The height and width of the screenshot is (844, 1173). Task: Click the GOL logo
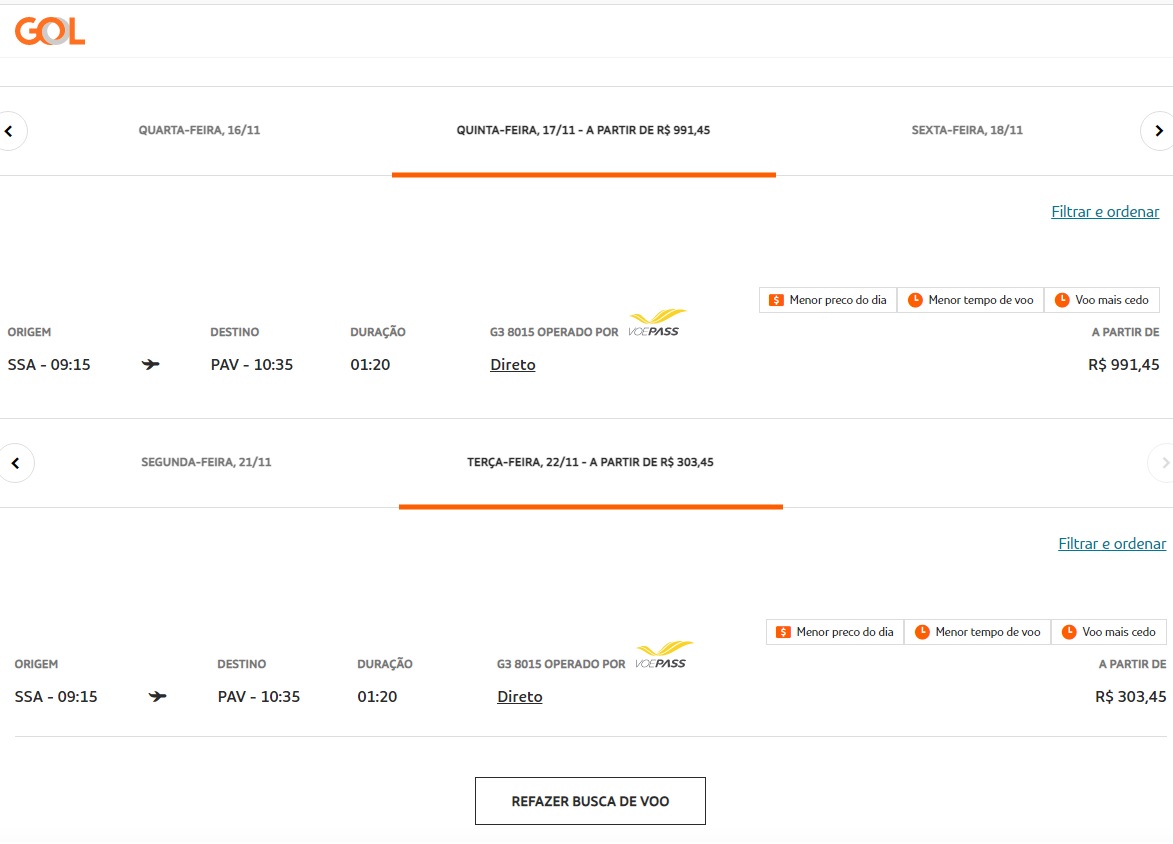[x=50, y=31]
